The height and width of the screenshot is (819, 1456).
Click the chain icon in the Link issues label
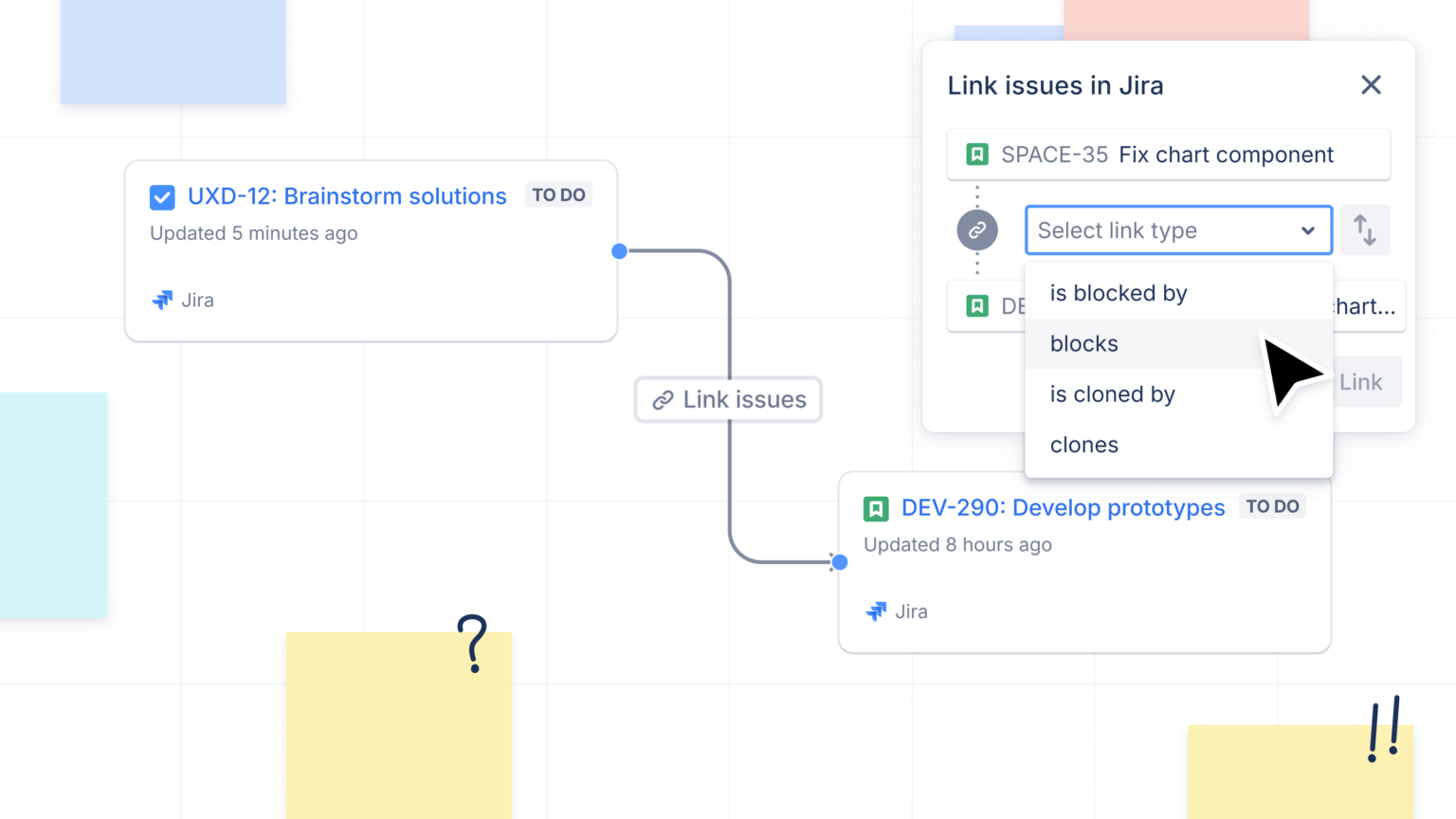[x=664, y=399]
